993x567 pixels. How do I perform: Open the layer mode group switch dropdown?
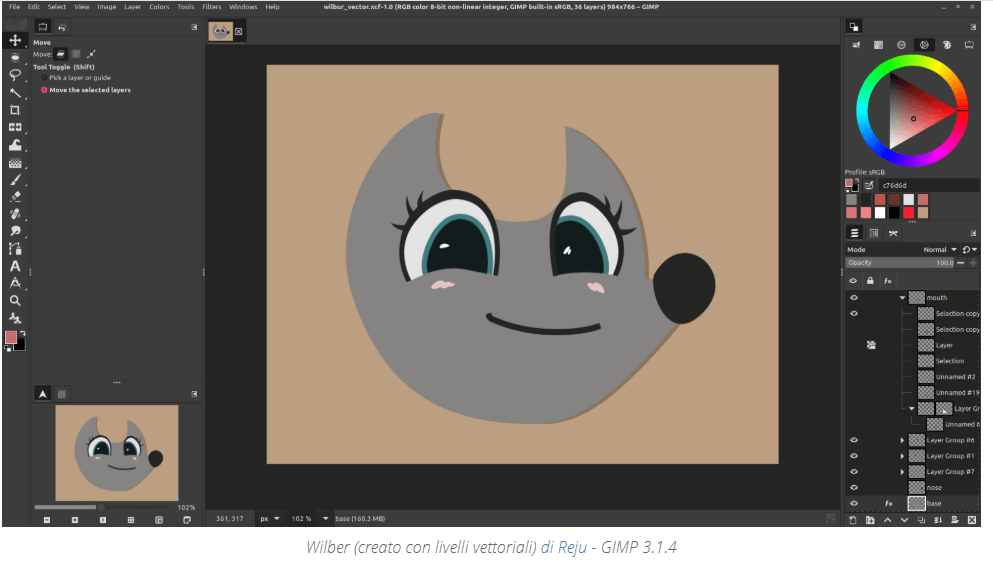970,250
